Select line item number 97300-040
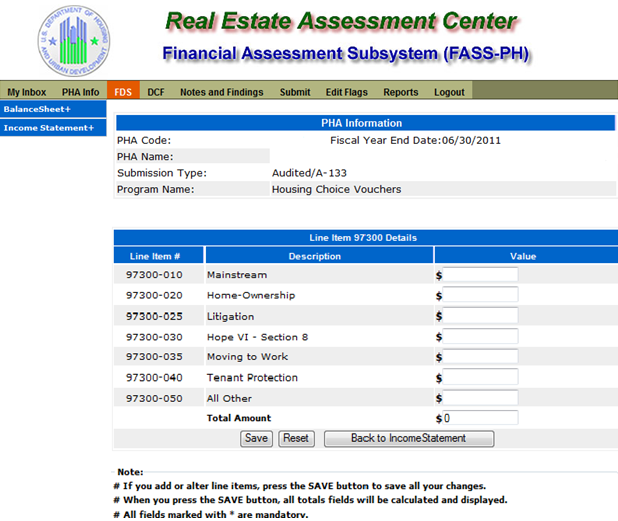The image size is (618, 521). 154,378
